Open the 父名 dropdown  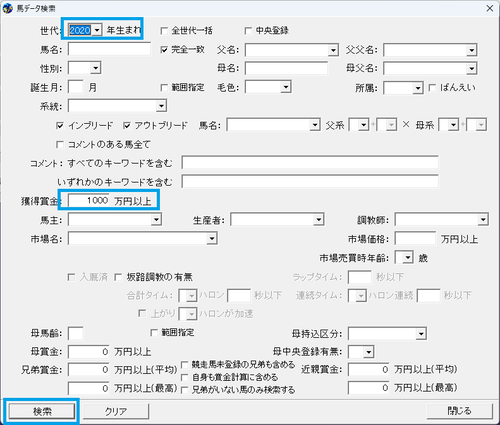click(333, 50)
